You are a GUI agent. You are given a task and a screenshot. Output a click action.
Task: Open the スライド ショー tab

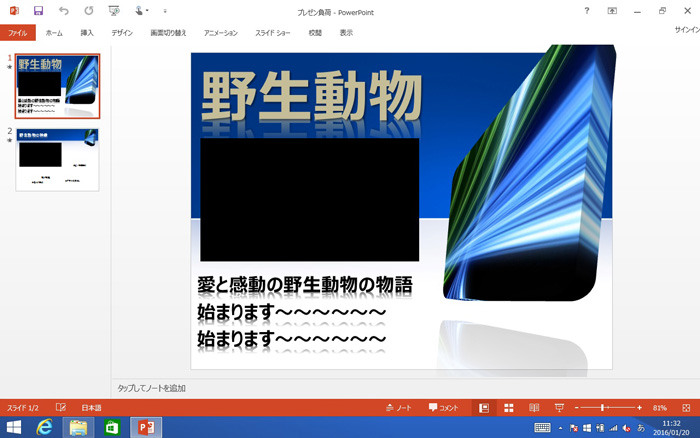click(273, 33)
